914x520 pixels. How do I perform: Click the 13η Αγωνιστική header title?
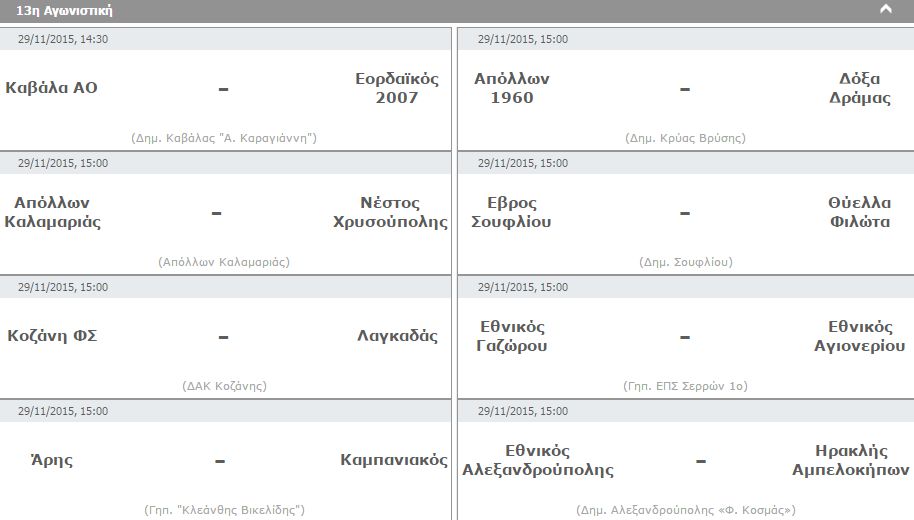[x=64, y=10]
